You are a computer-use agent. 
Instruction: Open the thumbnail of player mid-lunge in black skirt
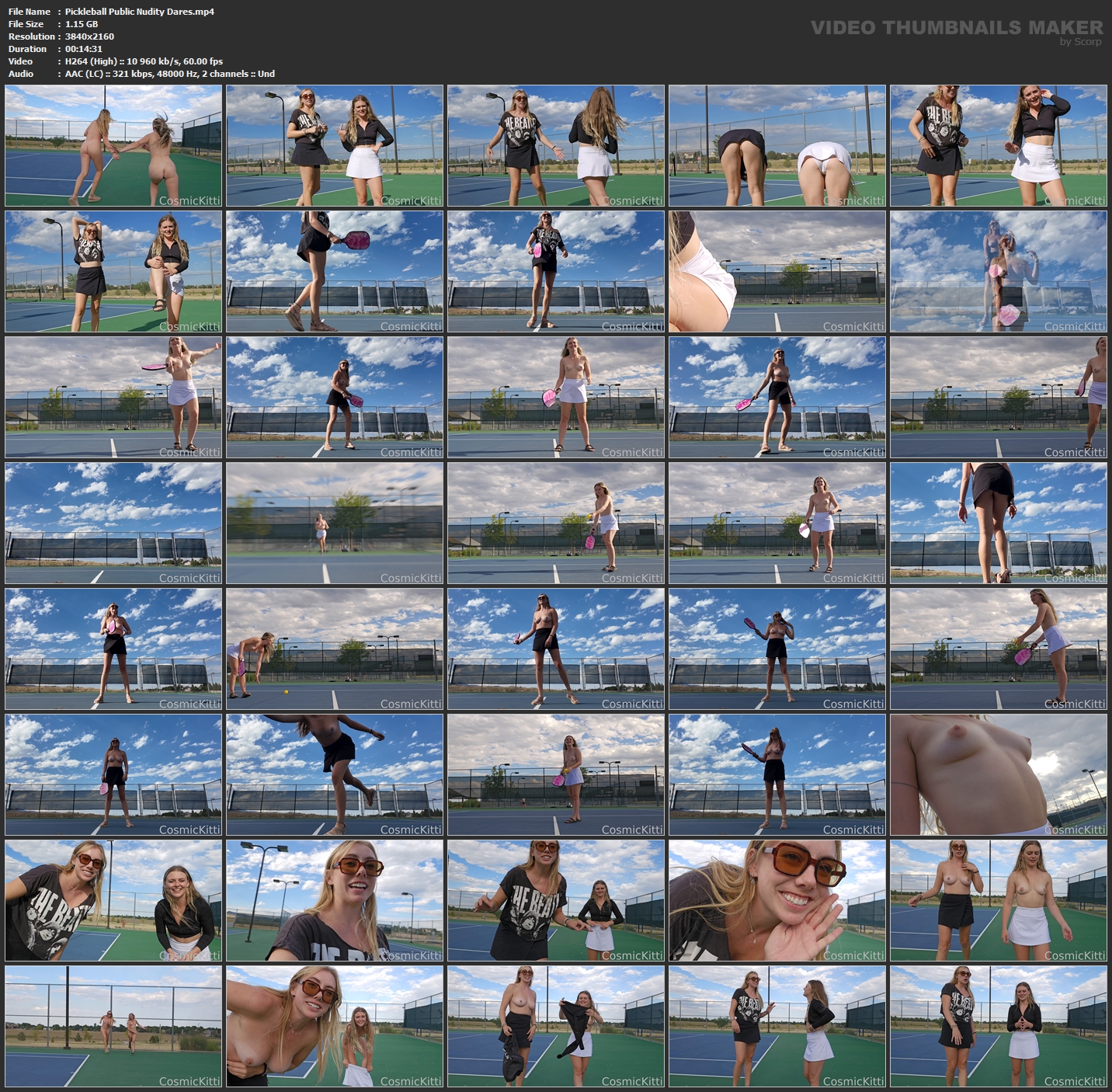[335, 775]
